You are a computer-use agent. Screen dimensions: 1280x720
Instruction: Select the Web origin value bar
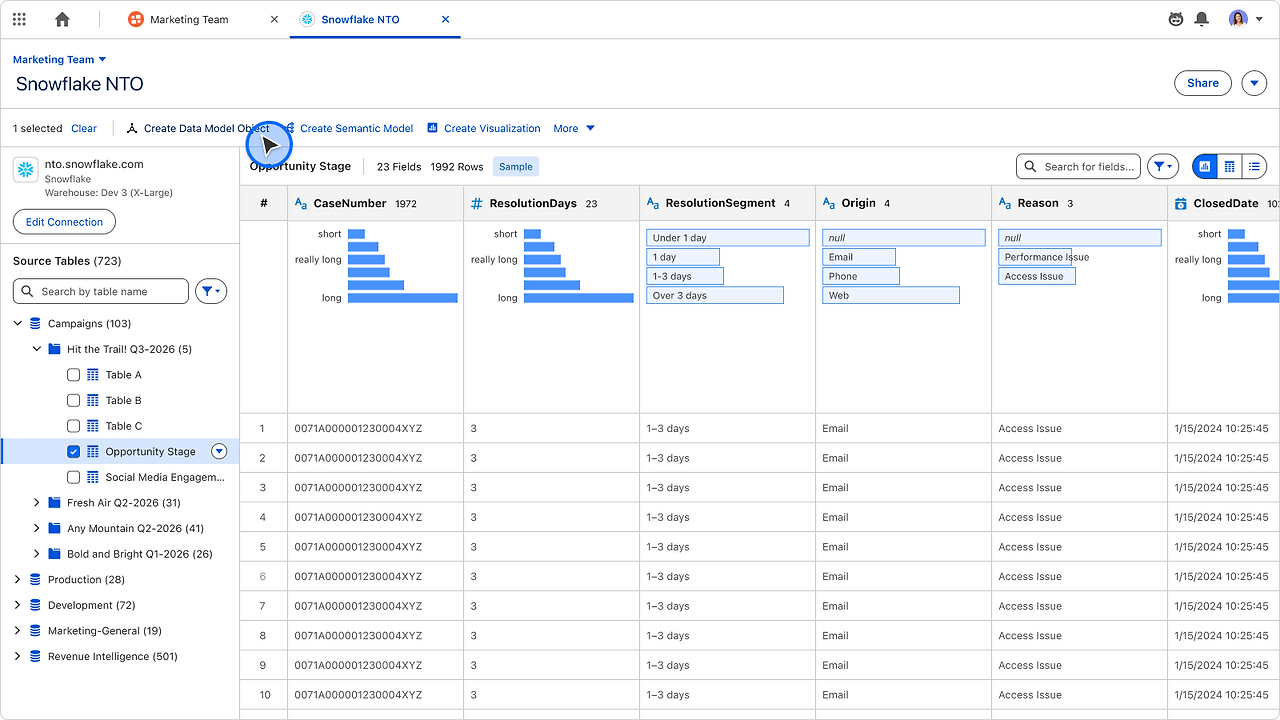891,295
